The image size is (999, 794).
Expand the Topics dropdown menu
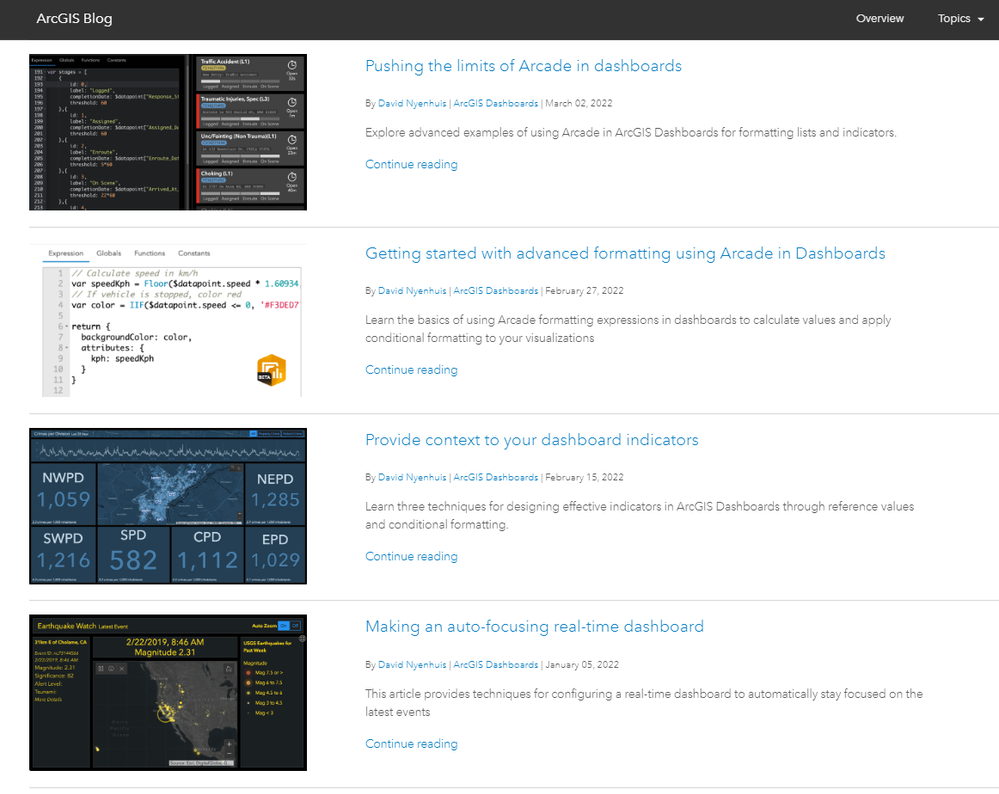click(960, 18)
